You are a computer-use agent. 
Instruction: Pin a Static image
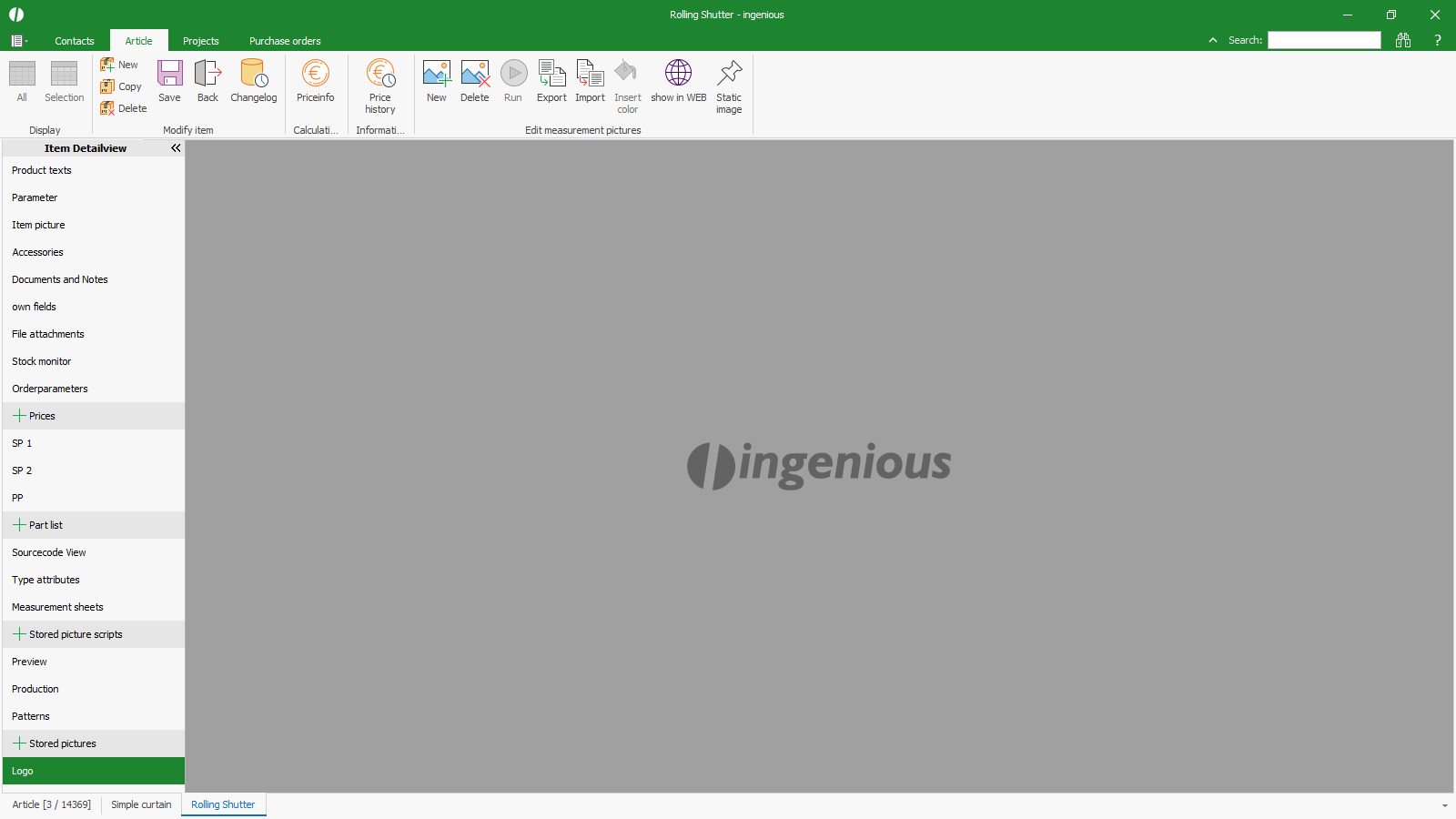[729, 86]
